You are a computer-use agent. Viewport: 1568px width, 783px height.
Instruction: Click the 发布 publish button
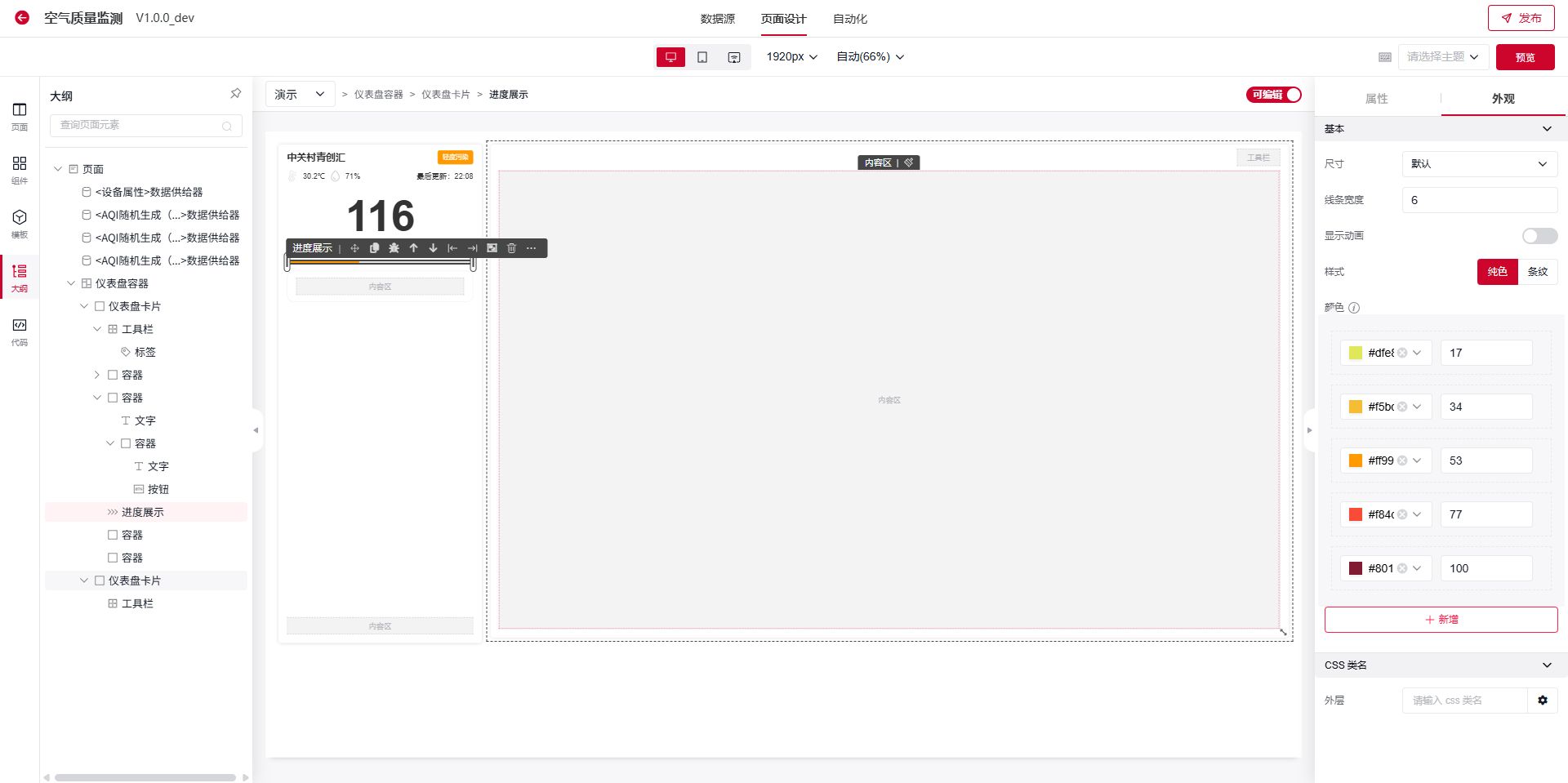[x=1521, y=18]
